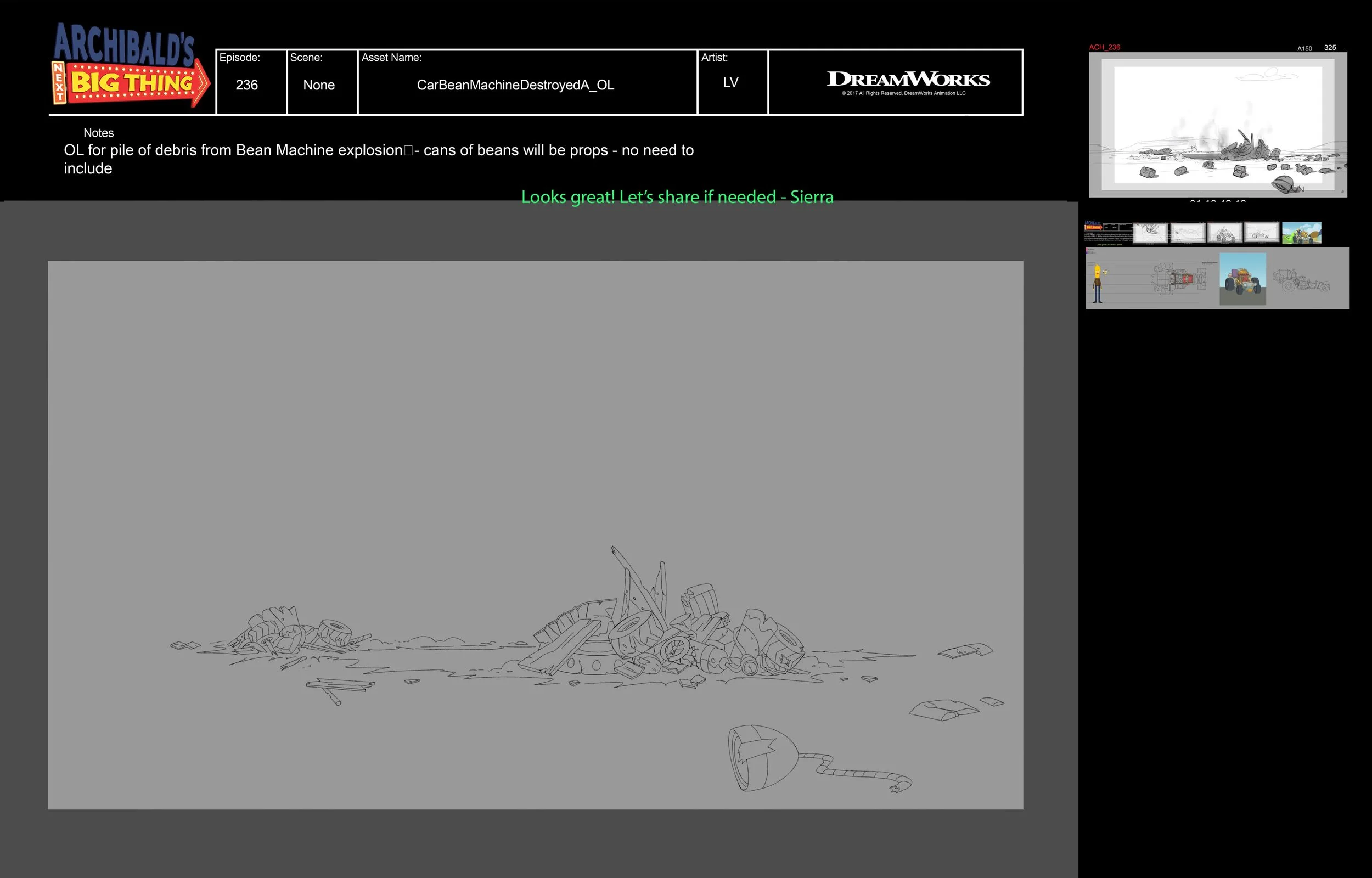Click the green 'Looks great!' Sierra comment
This screenshot has height=878, width=1372.
[677, 197]
